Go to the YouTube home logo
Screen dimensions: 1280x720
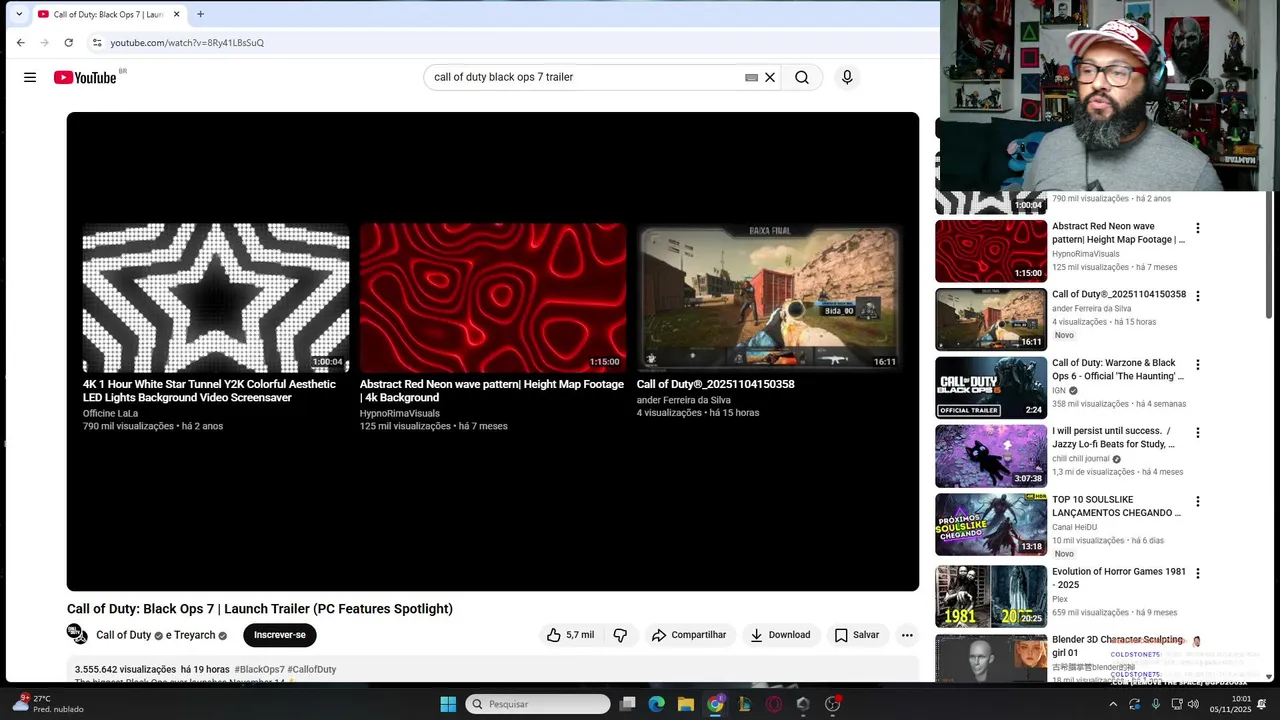click(86, 77)
